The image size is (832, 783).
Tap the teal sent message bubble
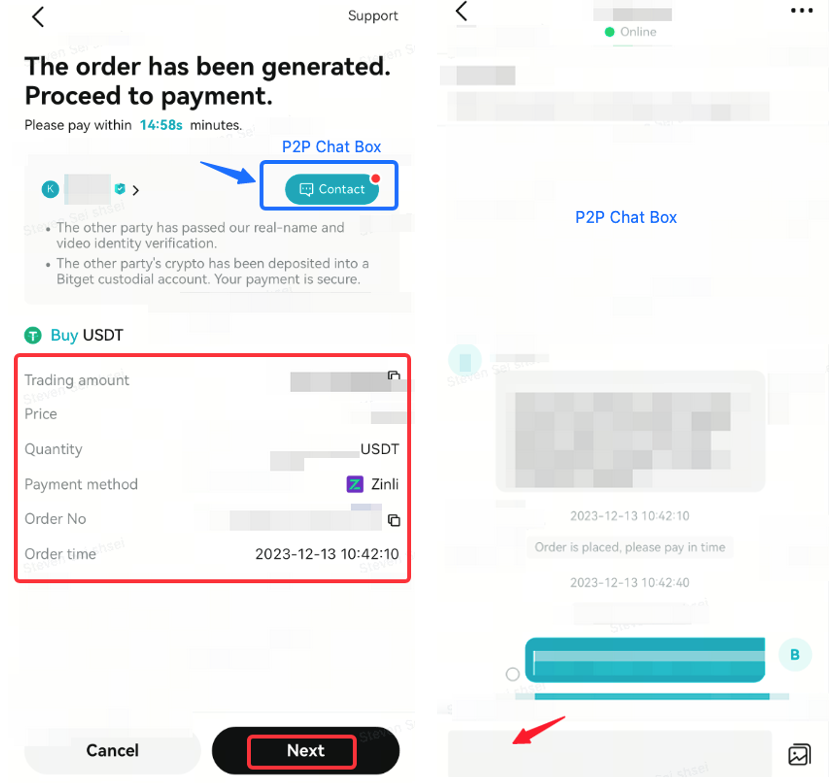645,660
